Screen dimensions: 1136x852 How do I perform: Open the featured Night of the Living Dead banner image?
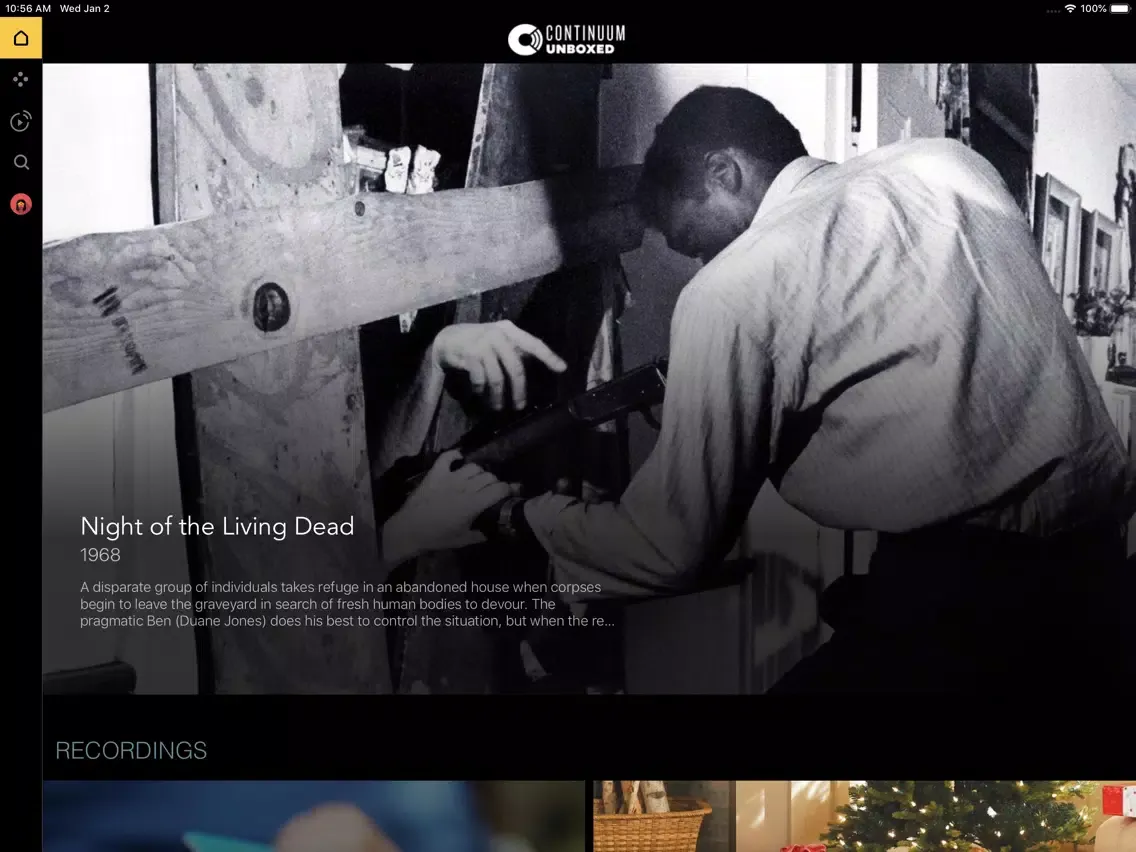point(589,378)
